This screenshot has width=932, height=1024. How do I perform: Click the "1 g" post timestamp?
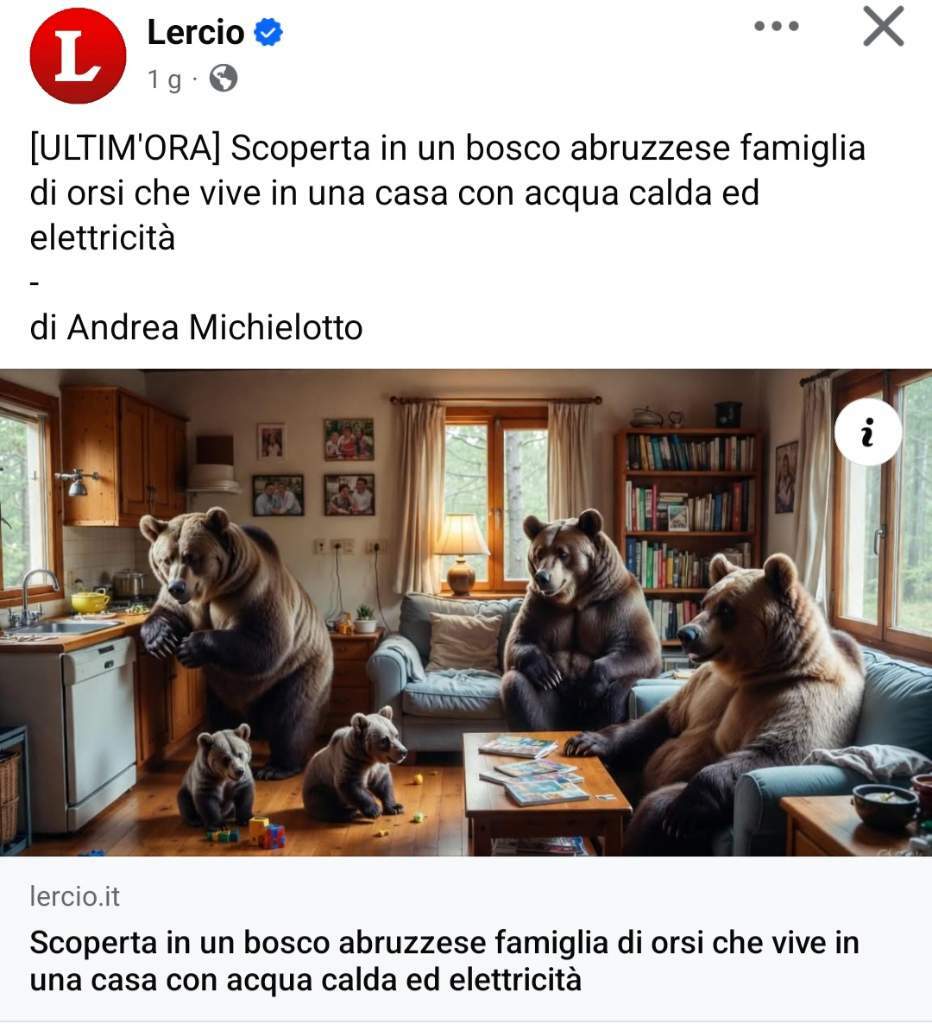tap(164, 80)
